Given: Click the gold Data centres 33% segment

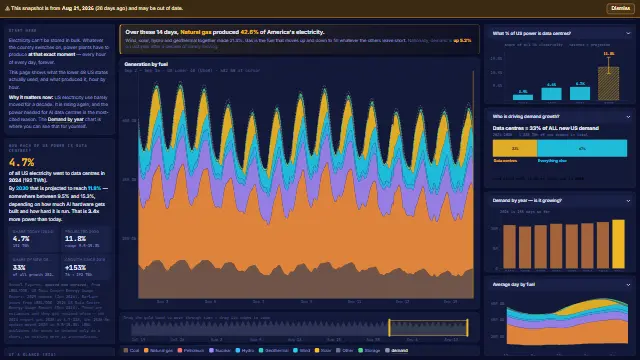Looking at the screenshot, I should 515,149.
